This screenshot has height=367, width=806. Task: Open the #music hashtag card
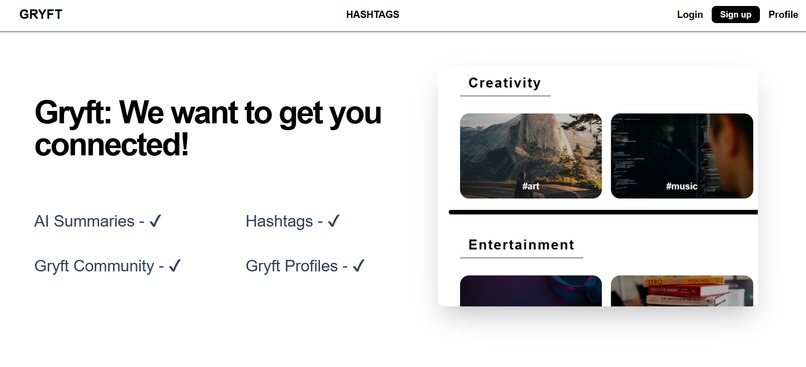pyautogui.click(x=682, y=156)
